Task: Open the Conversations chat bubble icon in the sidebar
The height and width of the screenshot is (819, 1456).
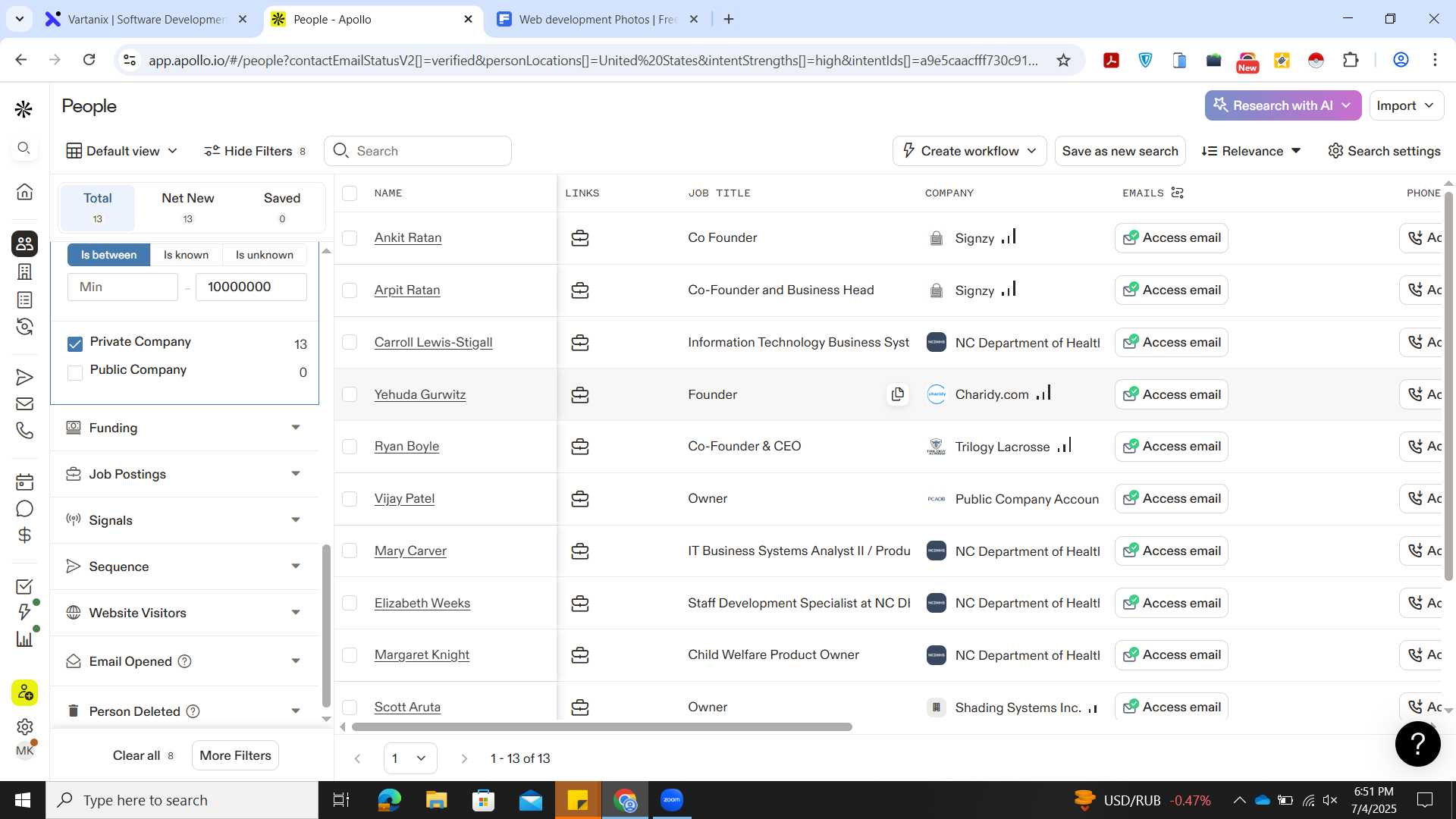Action: pyautogui.click(x=24, y=509)
